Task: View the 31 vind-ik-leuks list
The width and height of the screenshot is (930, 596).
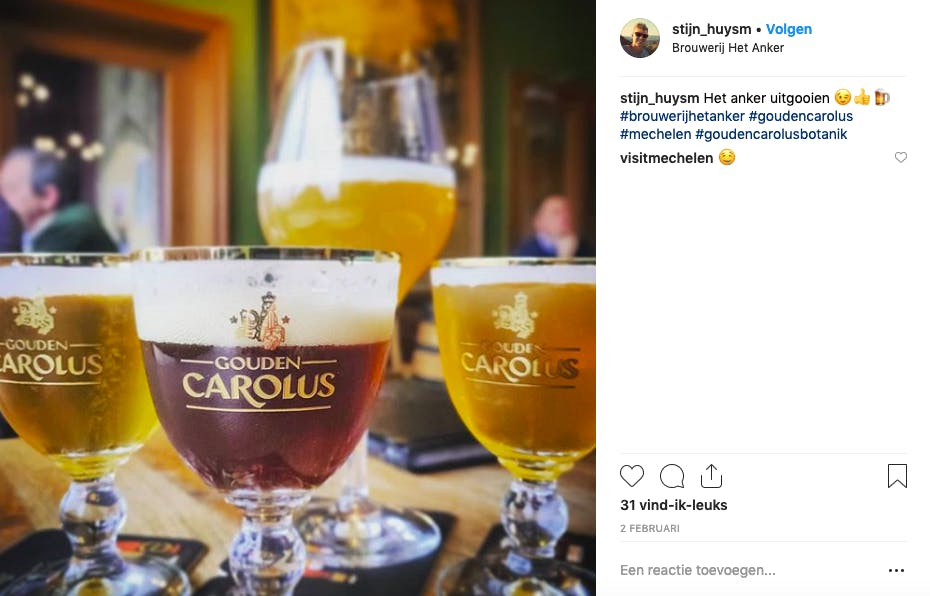Action: pyautogui.click(x=674, y=505)
